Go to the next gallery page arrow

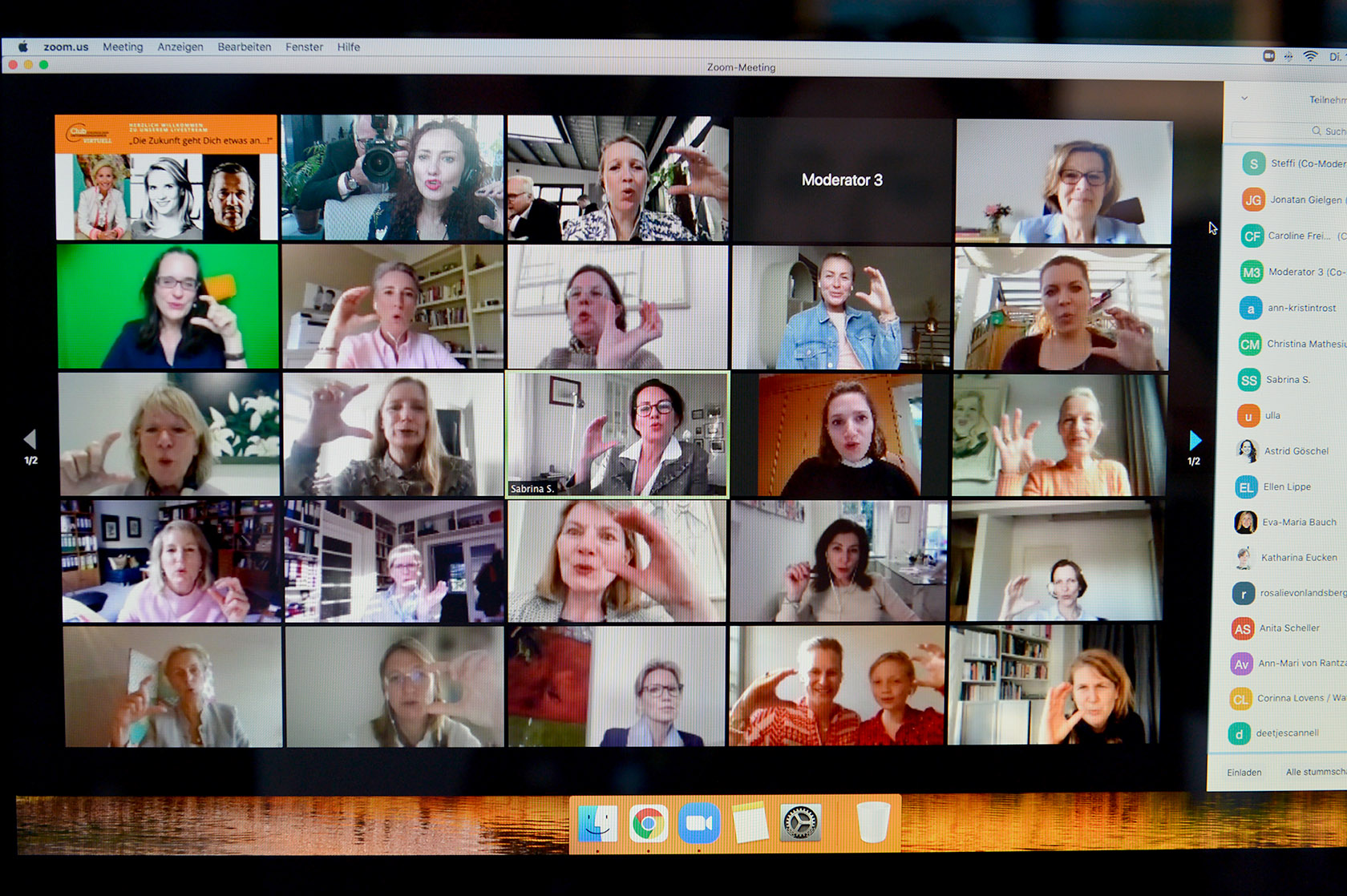[1195, 440]
